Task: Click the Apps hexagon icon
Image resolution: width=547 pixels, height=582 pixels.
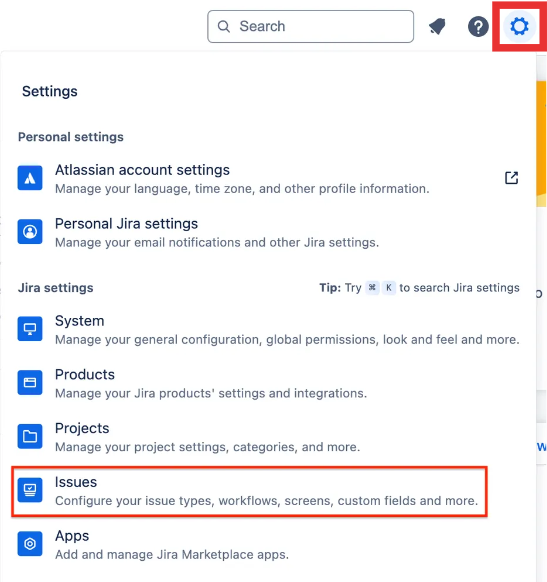Action: 30,544
